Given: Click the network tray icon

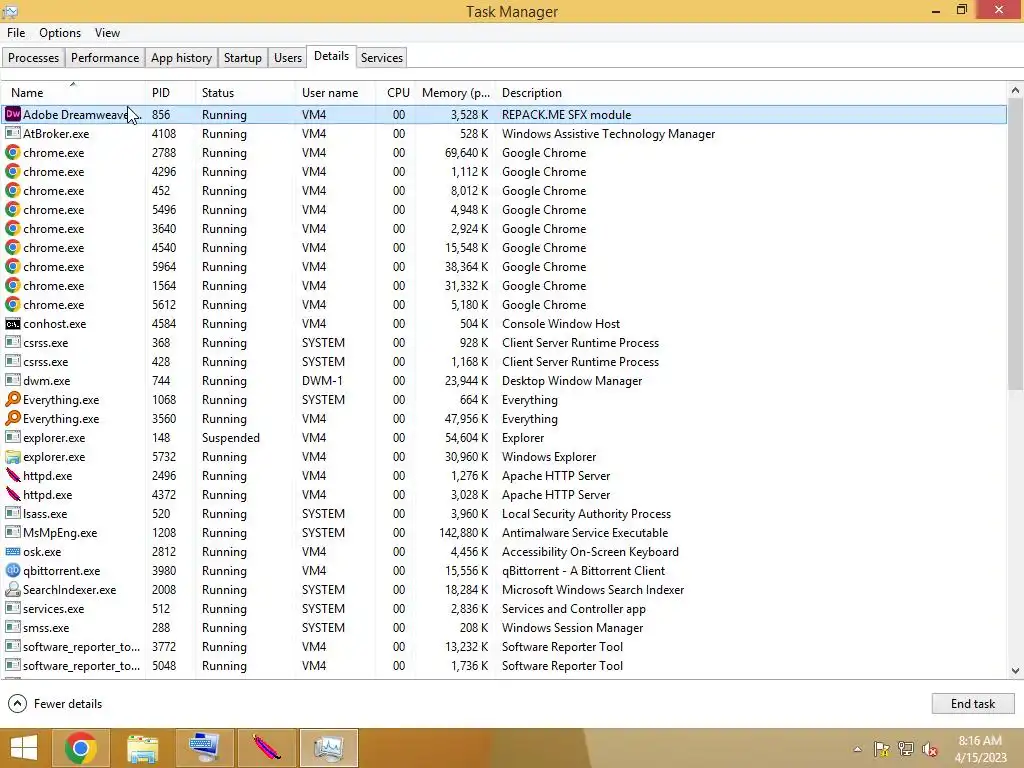Looking at the screenshot, I should pyautogui.click(x=906, y=749).
